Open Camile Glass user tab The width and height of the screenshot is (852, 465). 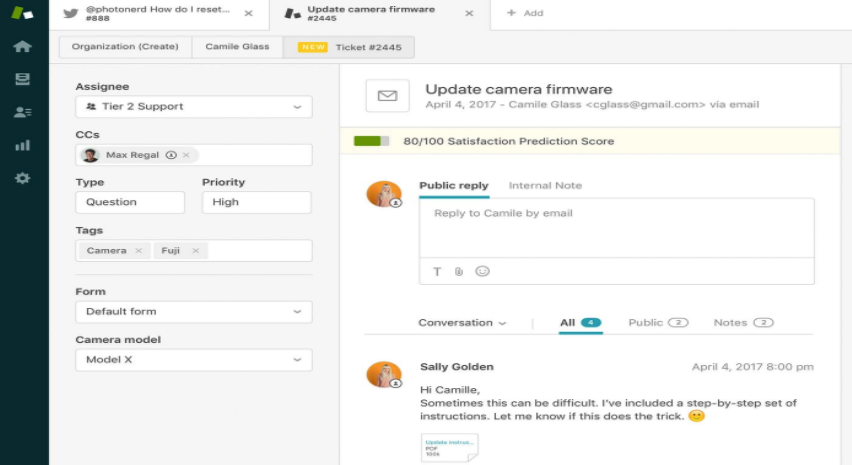[x=237, y=47]
